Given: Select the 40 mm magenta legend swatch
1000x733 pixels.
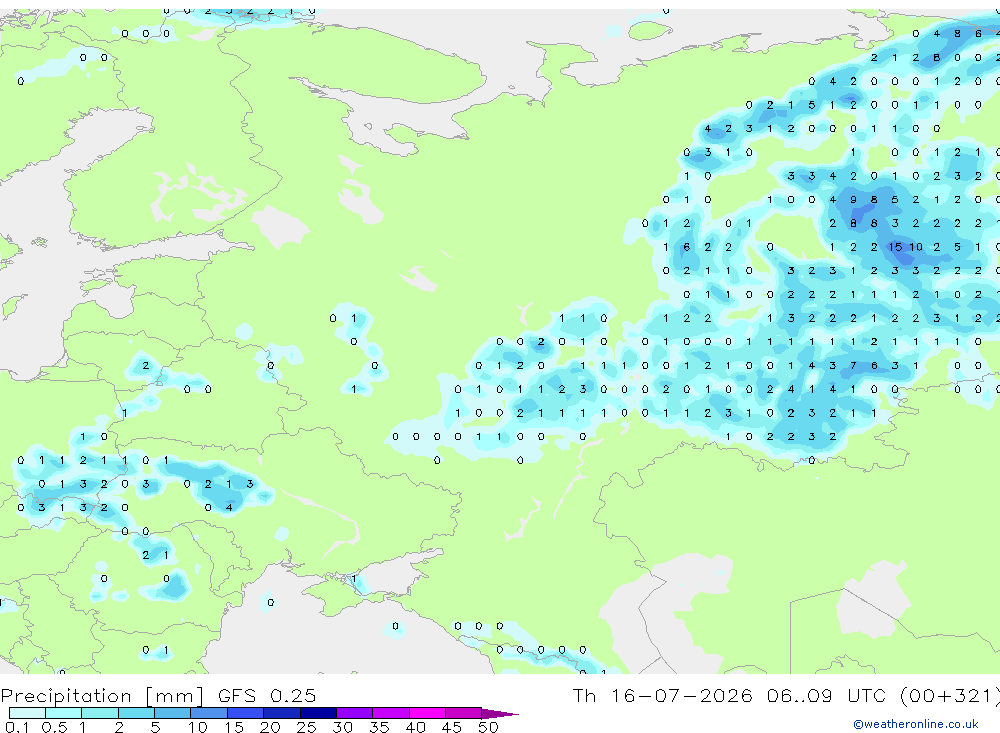Looking at the screenshot, I should click(x=427, y=713).
